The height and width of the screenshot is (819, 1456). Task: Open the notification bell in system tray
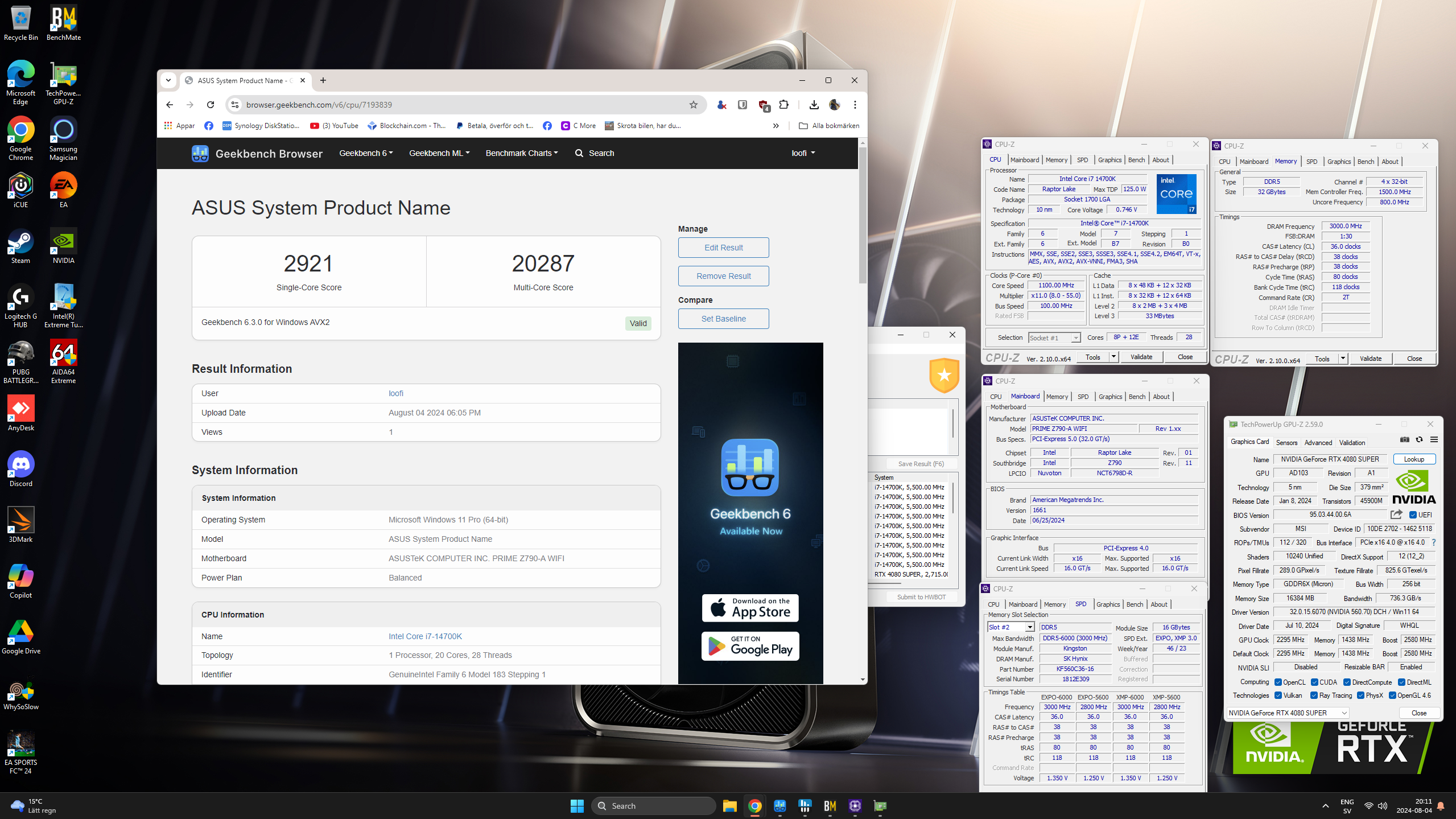tap(1441, 806)
